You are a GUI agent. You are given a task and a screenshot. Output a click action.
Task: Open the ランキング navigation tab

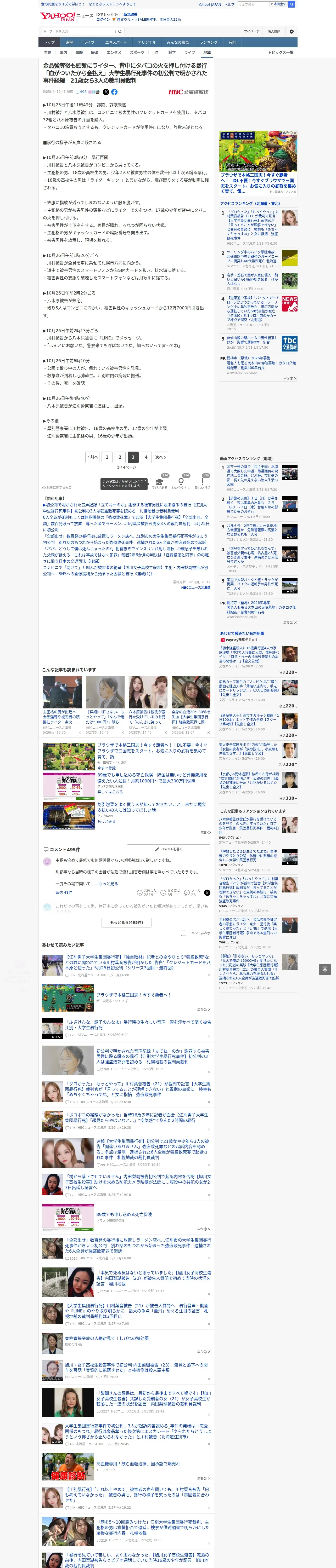pyautogui.click(x=209, y=43)
